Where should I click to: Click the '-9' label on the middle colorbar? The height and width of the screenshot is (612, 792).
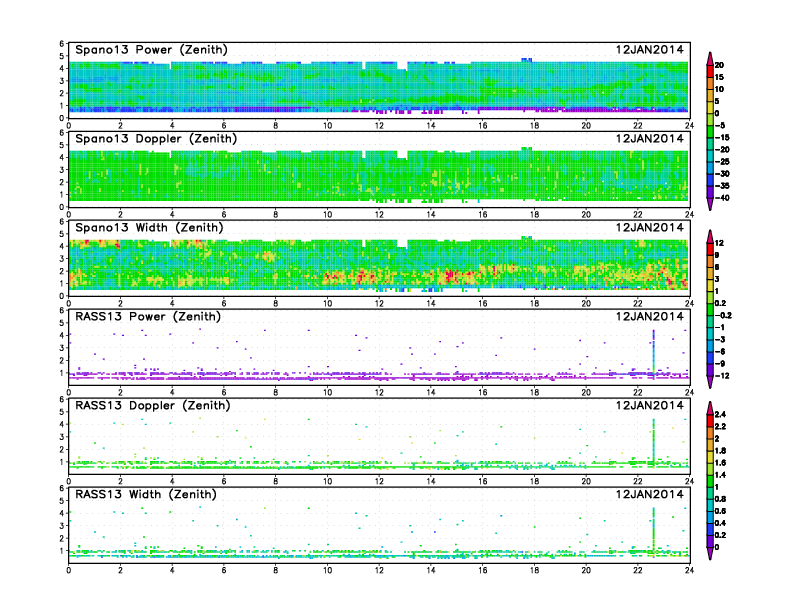pyautogui.click(x=720, y=364)
